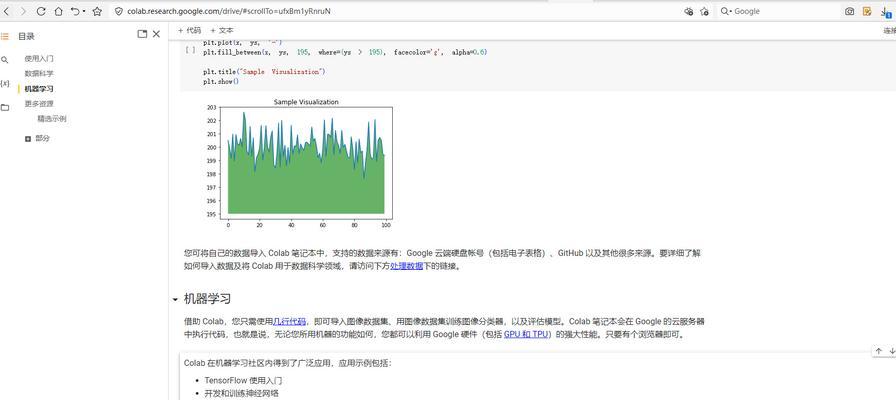Click the undo closed tab arrow
This screenshot has height=400, width=896.
click(75, 11)
